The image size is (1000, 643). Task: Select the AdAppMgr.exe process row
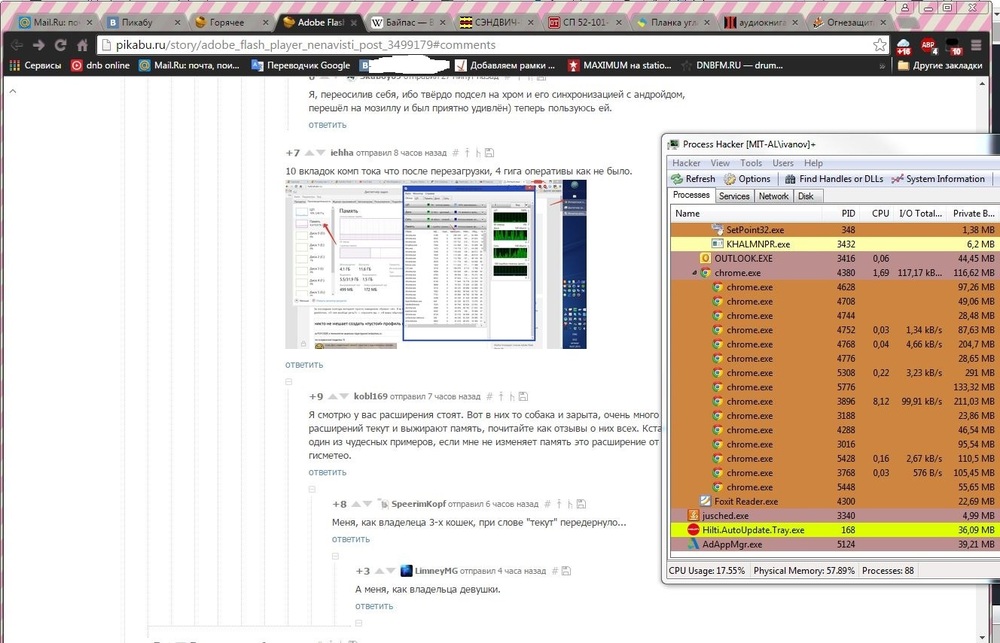833,545
